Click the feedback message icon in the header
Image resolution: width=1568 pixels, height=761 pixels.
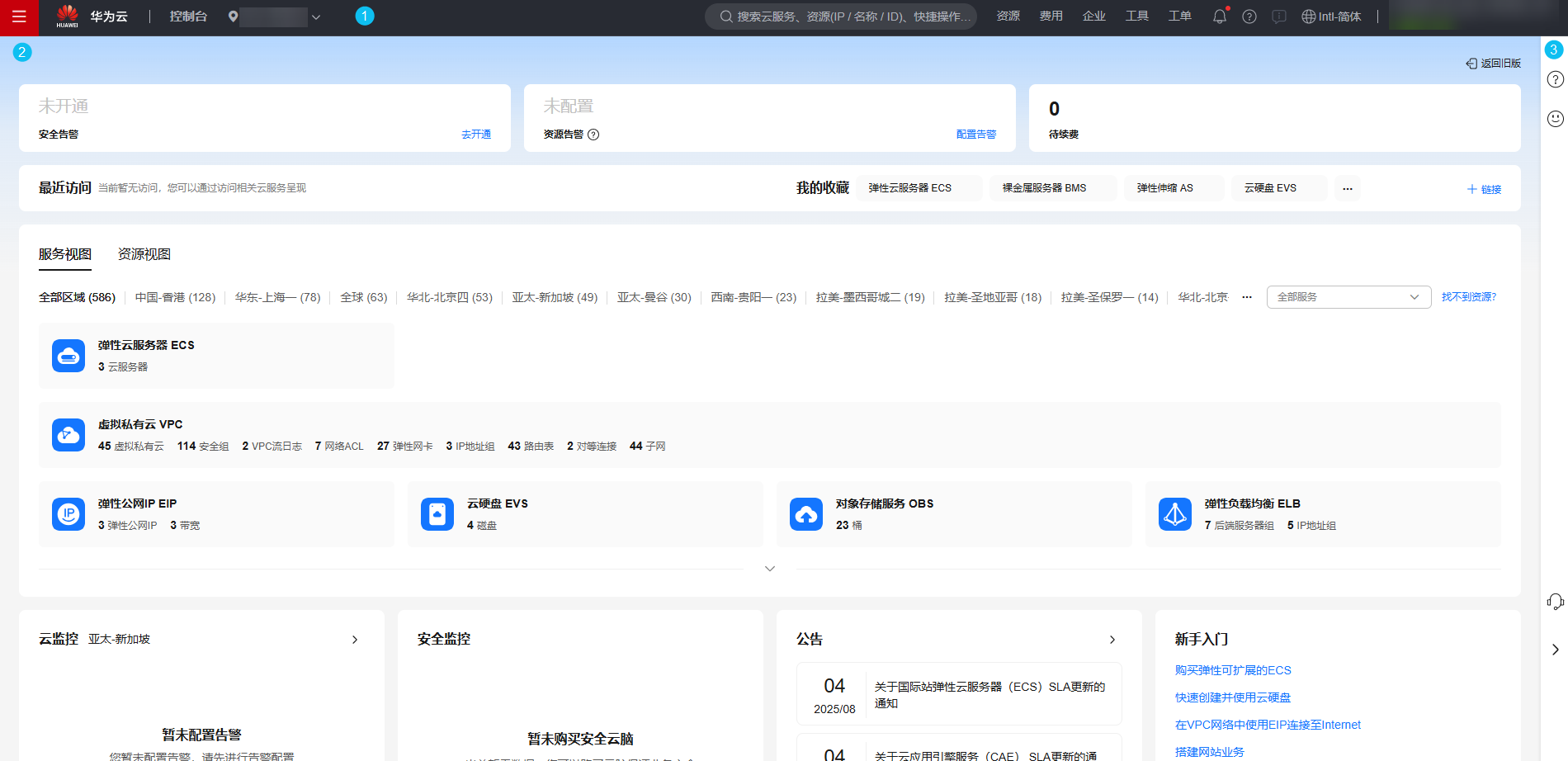pos(1279,17)
